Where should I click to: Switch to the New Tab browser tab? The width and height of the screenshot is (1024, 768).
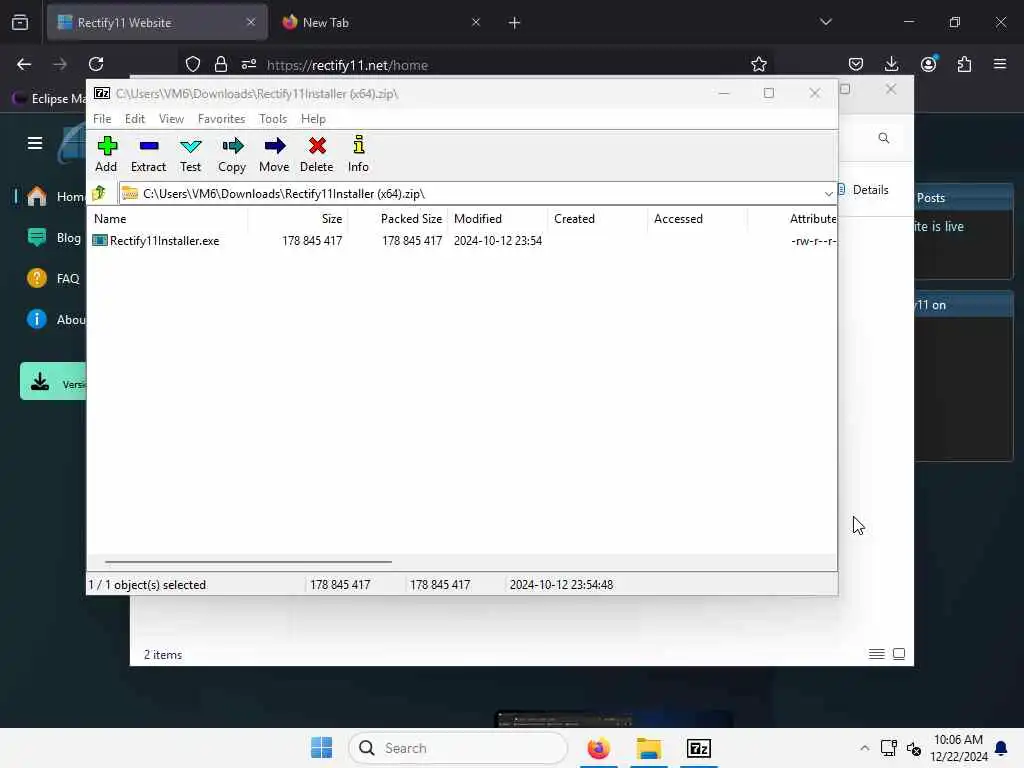pyautogui.click(x=382, y=23)
